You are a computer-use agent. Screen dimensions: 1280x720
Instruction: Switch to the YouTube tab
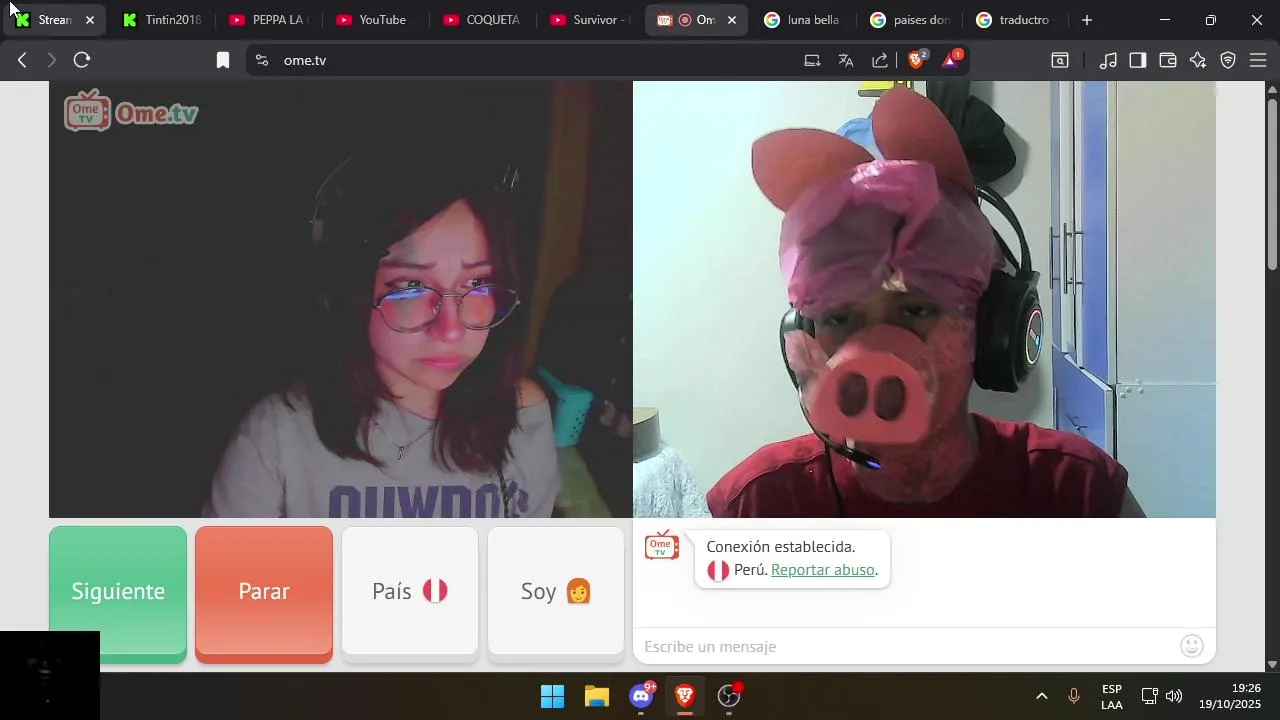375,20
